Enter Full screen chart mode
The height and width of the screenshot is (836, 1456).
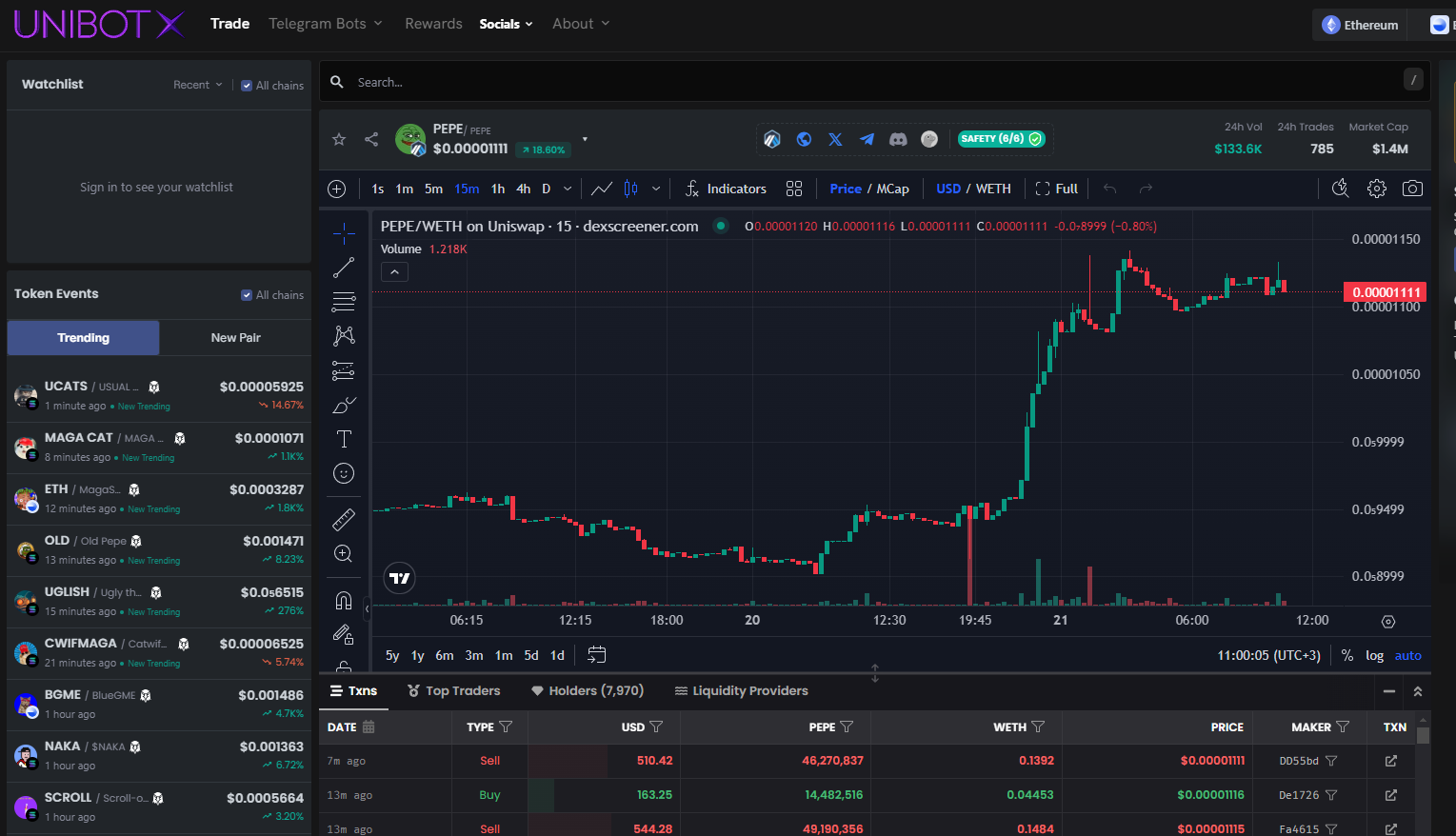(x=1056, y=189)
